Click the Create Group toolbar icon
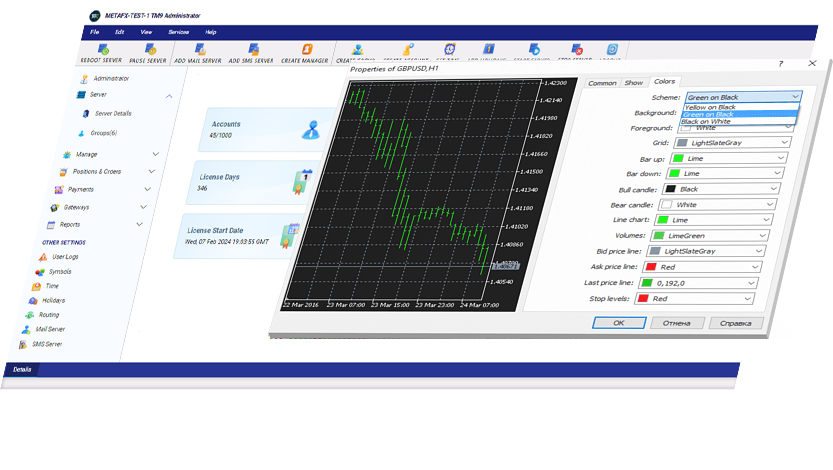Image resolution: width=833 pixels, height=470 pixels. (358, 49)
